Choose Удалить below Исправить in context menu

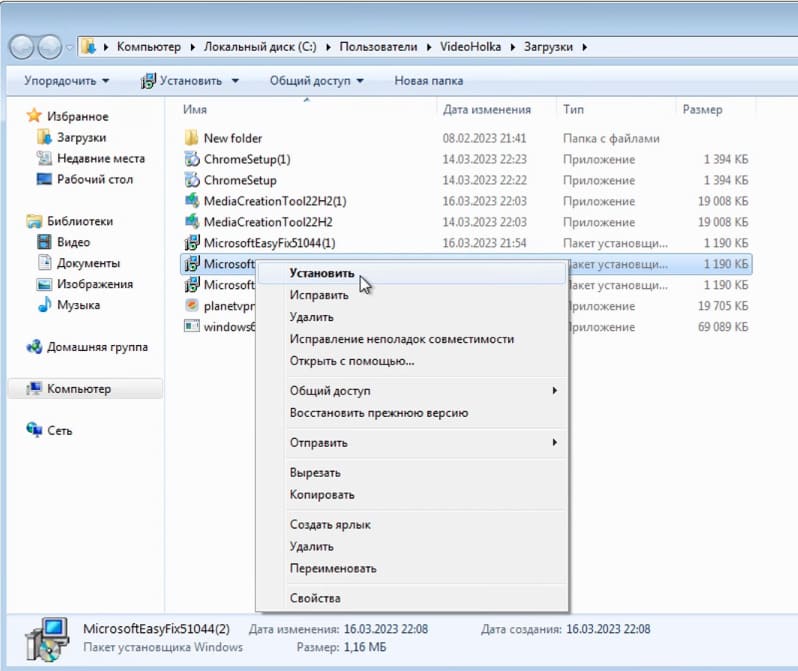[413, 317]
